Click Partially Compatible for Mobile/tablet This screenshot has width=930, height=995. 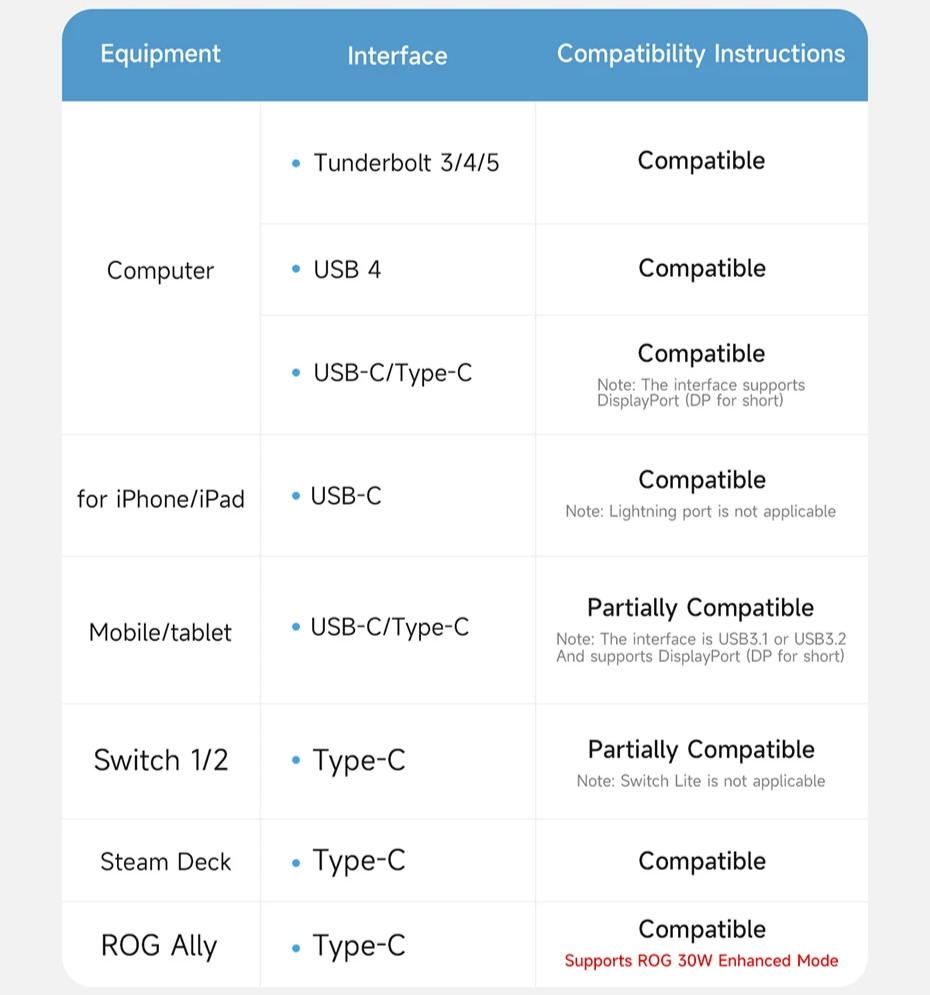tap(700, 608)
